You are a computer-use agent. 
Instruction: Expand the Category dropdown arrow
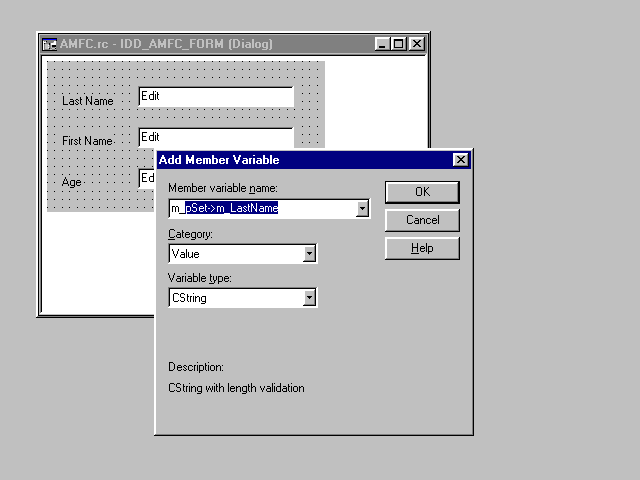tap(310, 254)
